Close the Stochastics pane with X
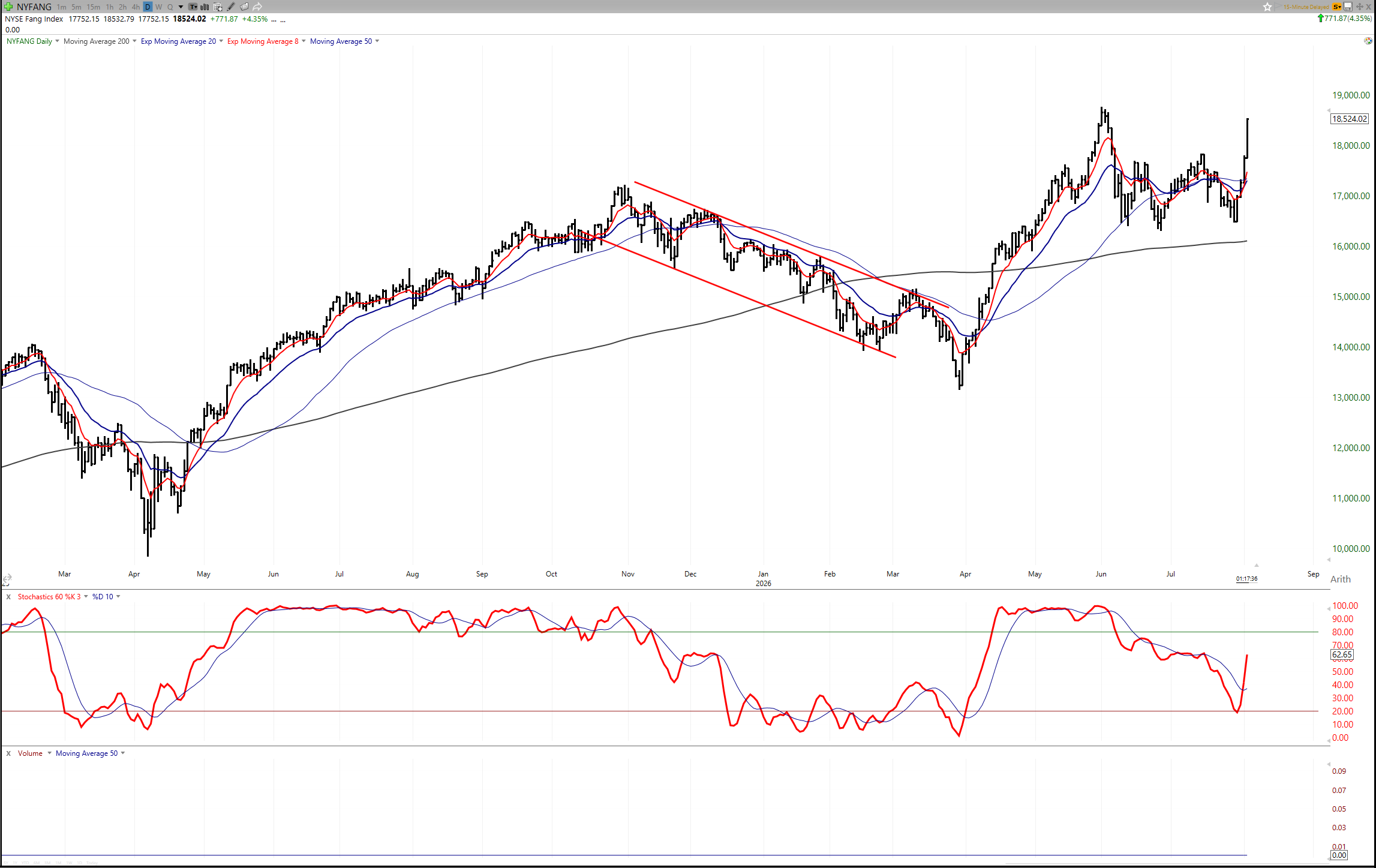This screenshot has height=868, width=1376. coord(8,597)
